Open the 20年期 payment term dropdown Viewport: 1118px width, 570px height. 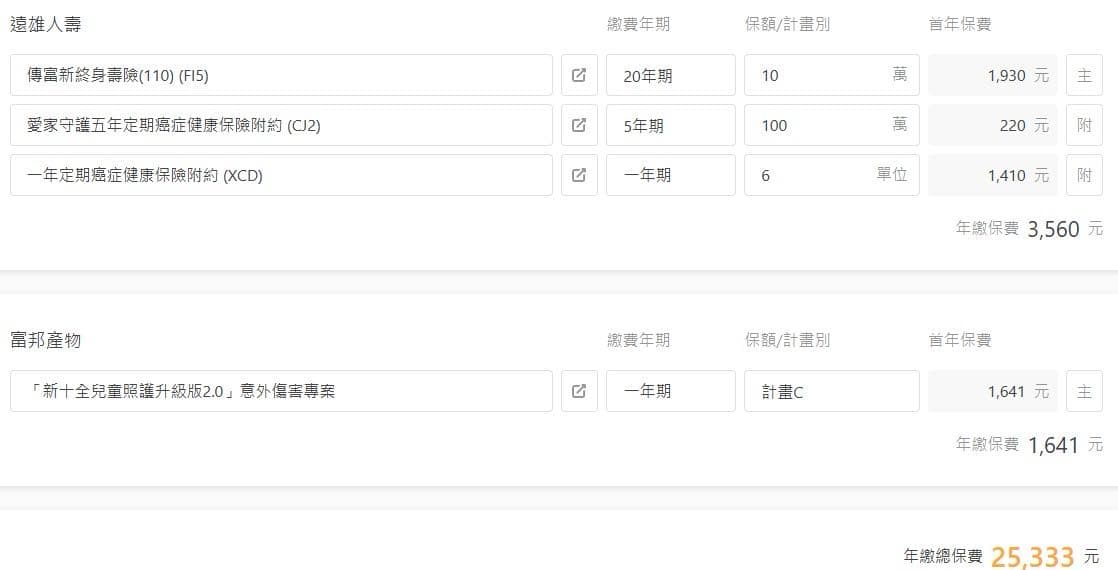tap(670, 75)
